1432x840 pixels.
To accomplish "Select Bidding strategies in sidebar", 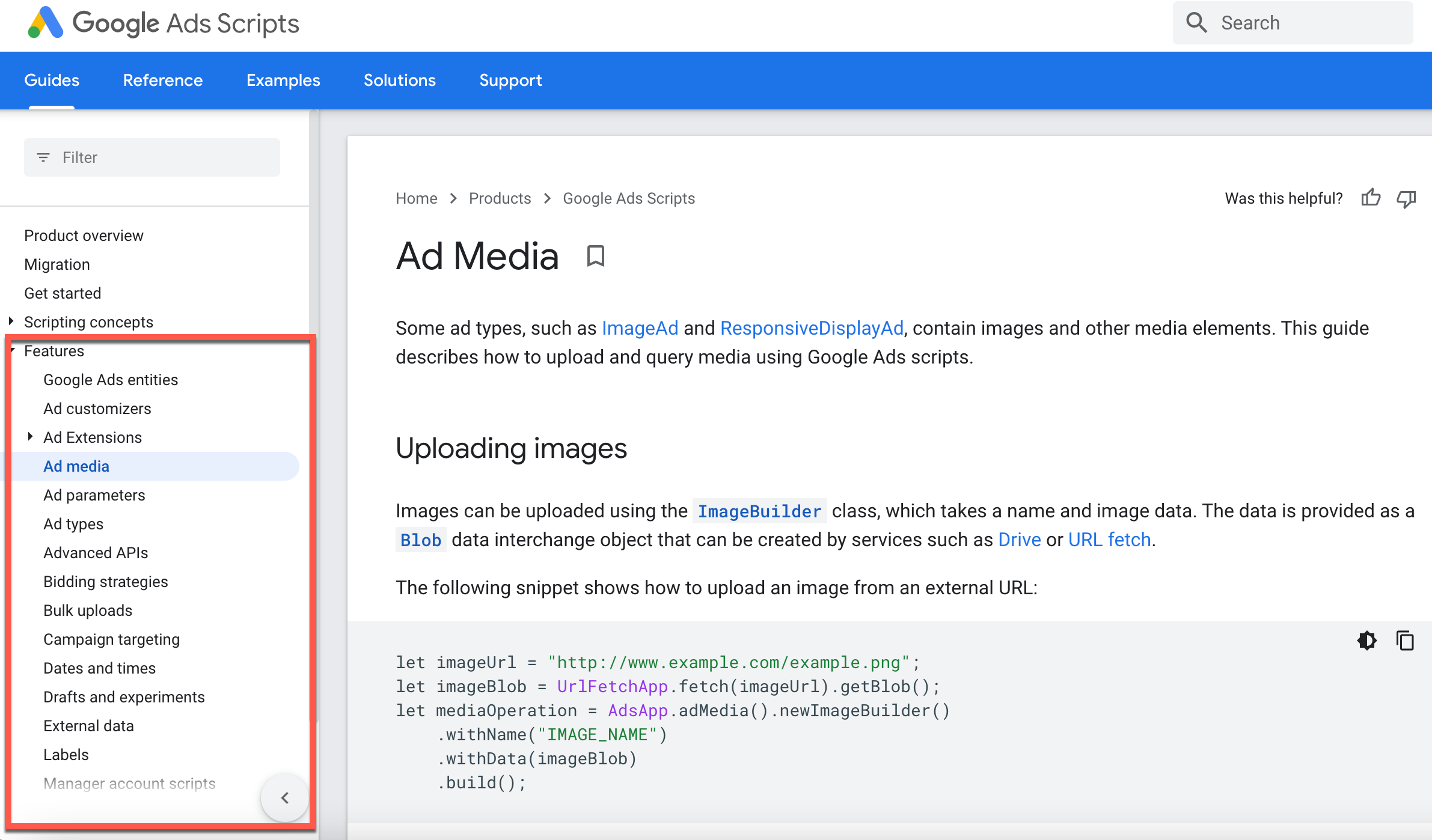I will point(105,582).
